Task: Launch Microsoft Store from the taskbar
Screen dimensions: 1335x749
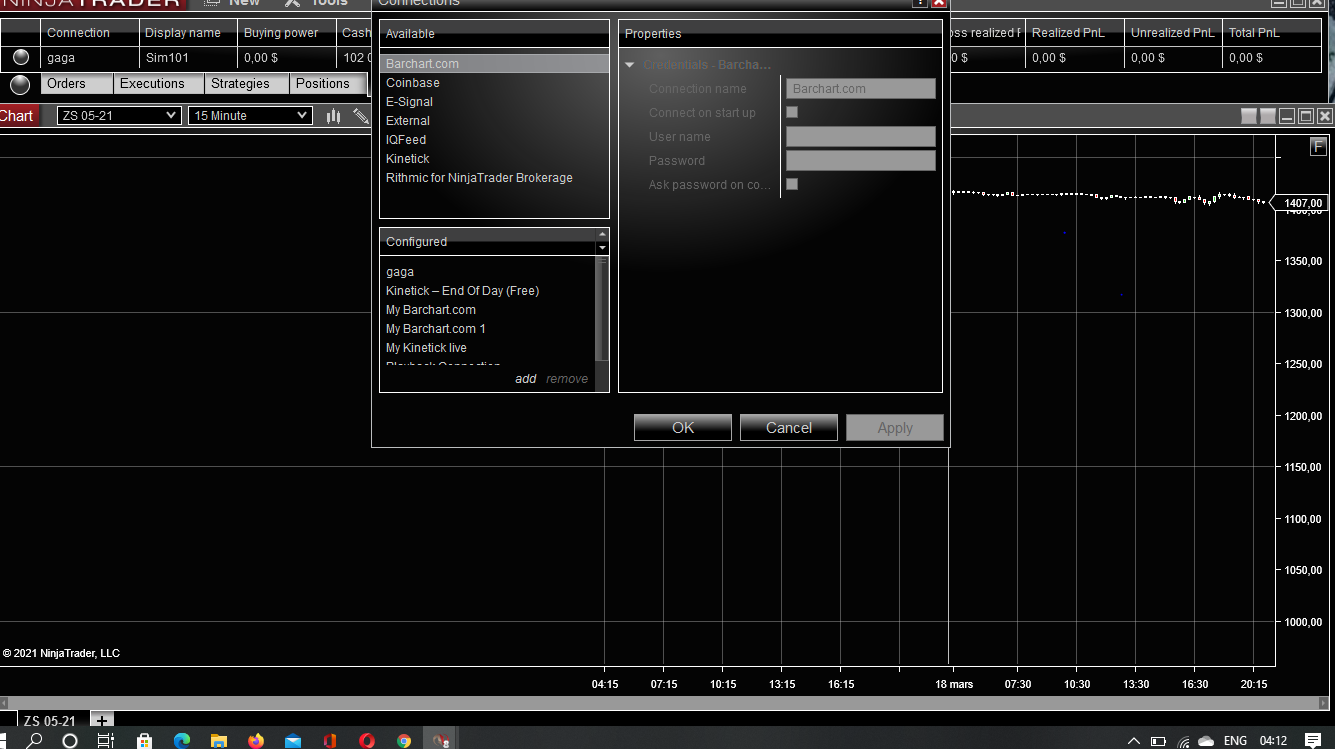Action: pyautogui.click(x=144, y=741)
